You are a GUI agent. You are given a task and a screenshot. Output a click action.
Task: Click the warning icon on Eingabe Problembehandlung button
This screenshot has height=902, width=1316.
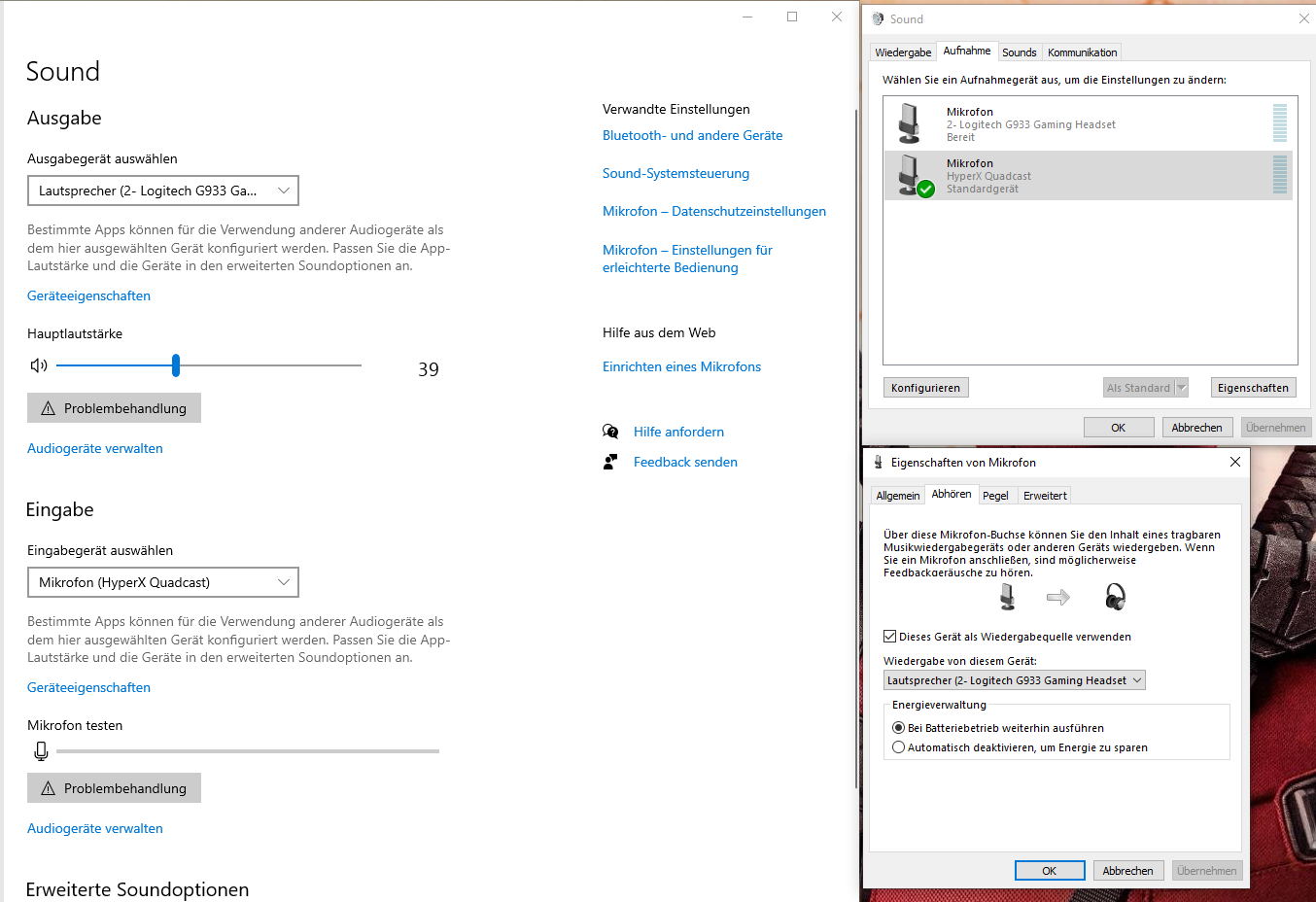coord(48,788)
